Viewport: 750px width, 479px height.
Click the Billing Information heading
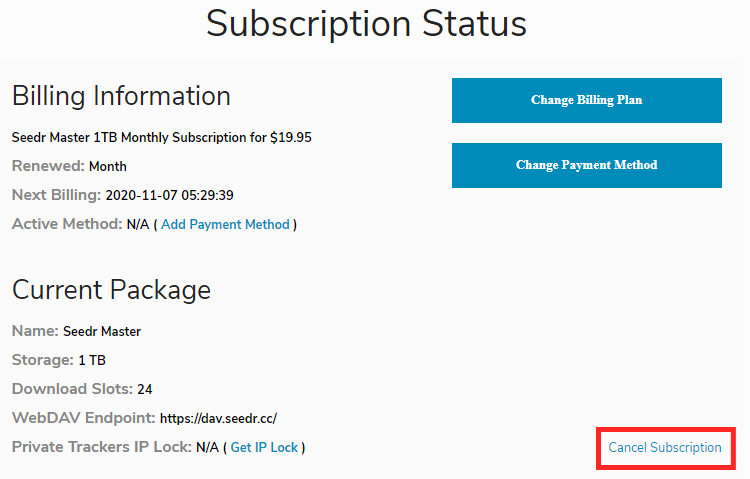pyautogui.click(x=121, y=96)
